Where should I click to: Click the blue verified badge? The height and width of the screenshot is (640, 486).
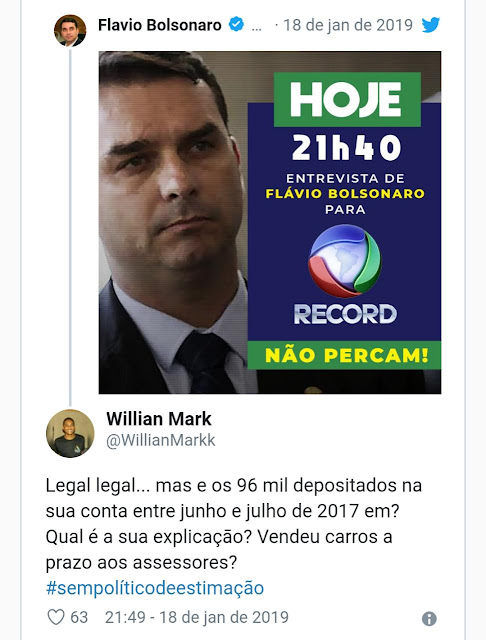tap(236, 24)
